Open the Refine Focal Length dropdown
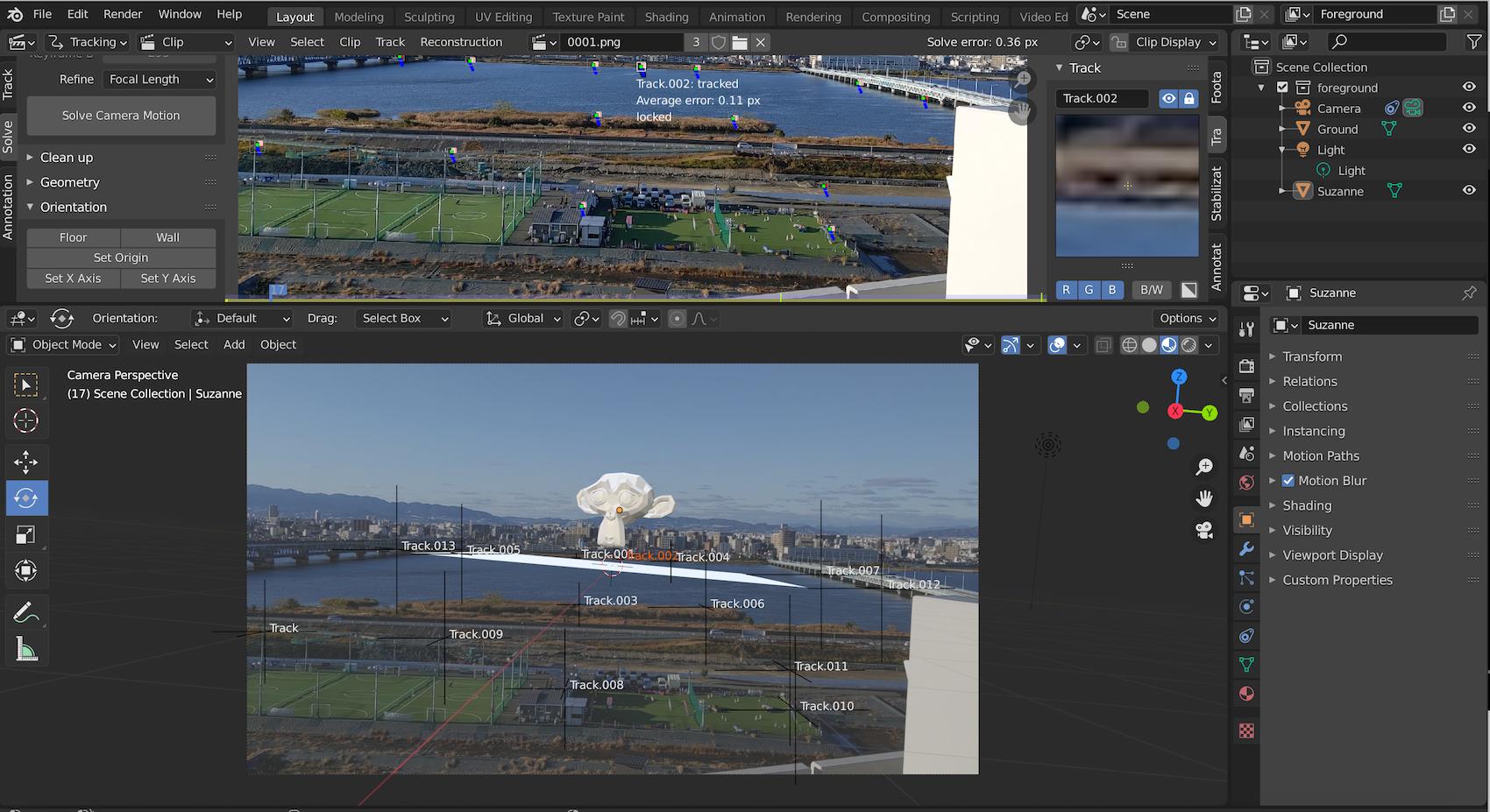1490x812 pixels. tap(160, 80)
